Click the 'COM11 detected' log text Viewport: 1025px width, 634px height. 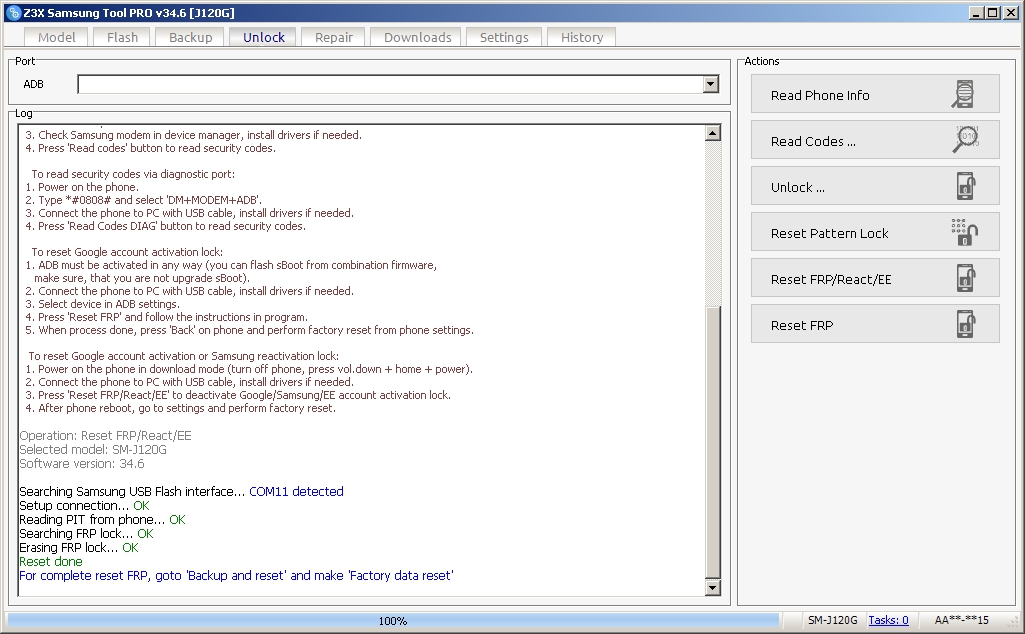click(x=296, y=492)
